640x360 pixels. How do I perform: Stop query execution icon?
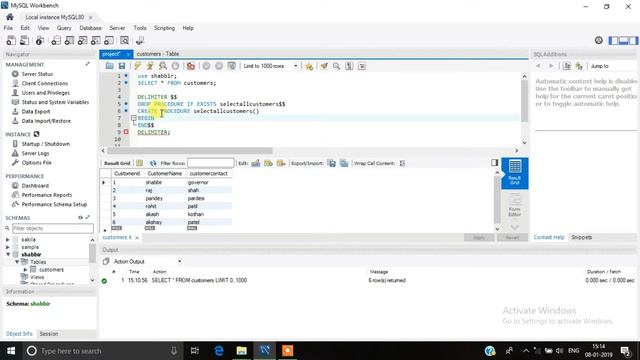[x=176, y=66]
